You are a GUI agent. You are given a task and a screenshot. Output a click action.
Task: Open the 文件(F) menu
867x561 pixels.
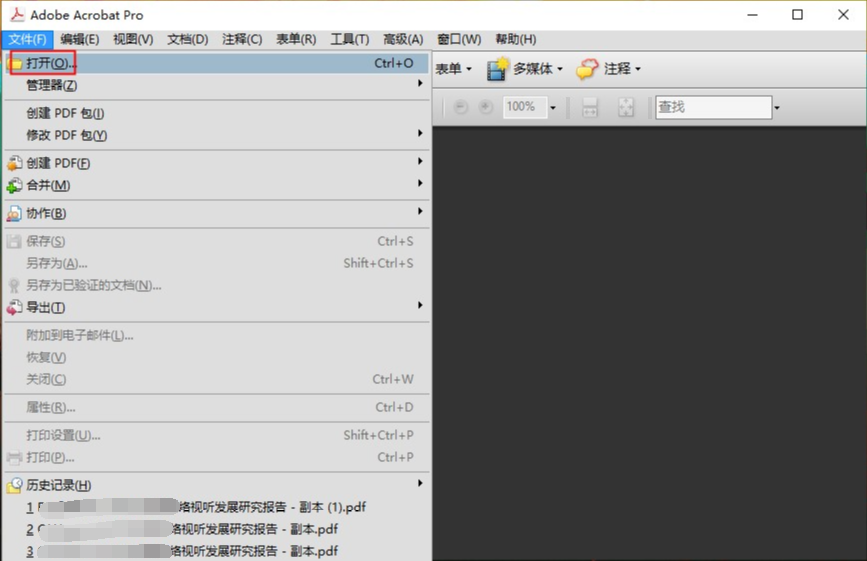pos(27,39)
